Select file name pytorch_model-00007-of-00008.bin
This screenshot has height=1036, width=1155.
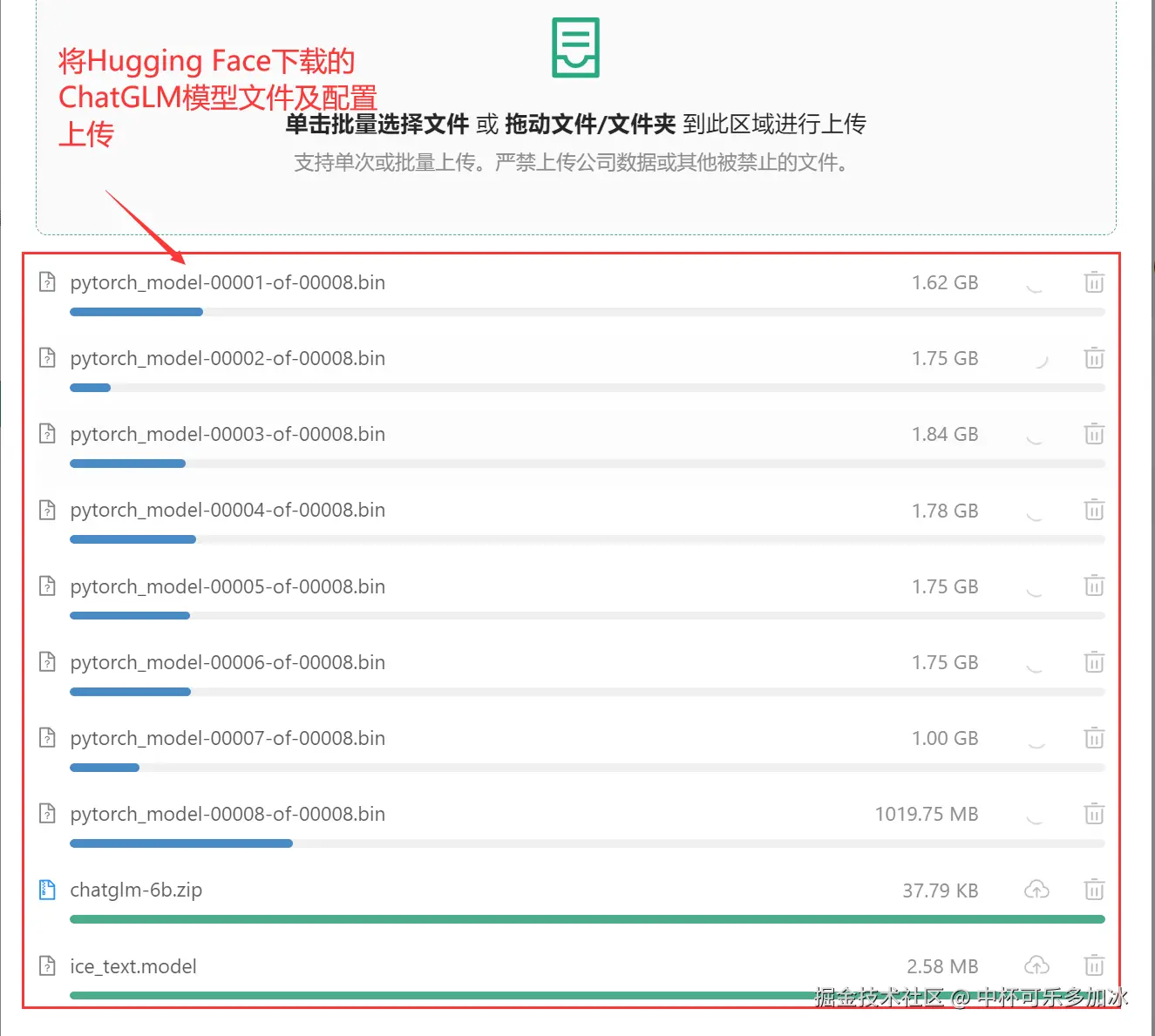click(x=228, y=738)
